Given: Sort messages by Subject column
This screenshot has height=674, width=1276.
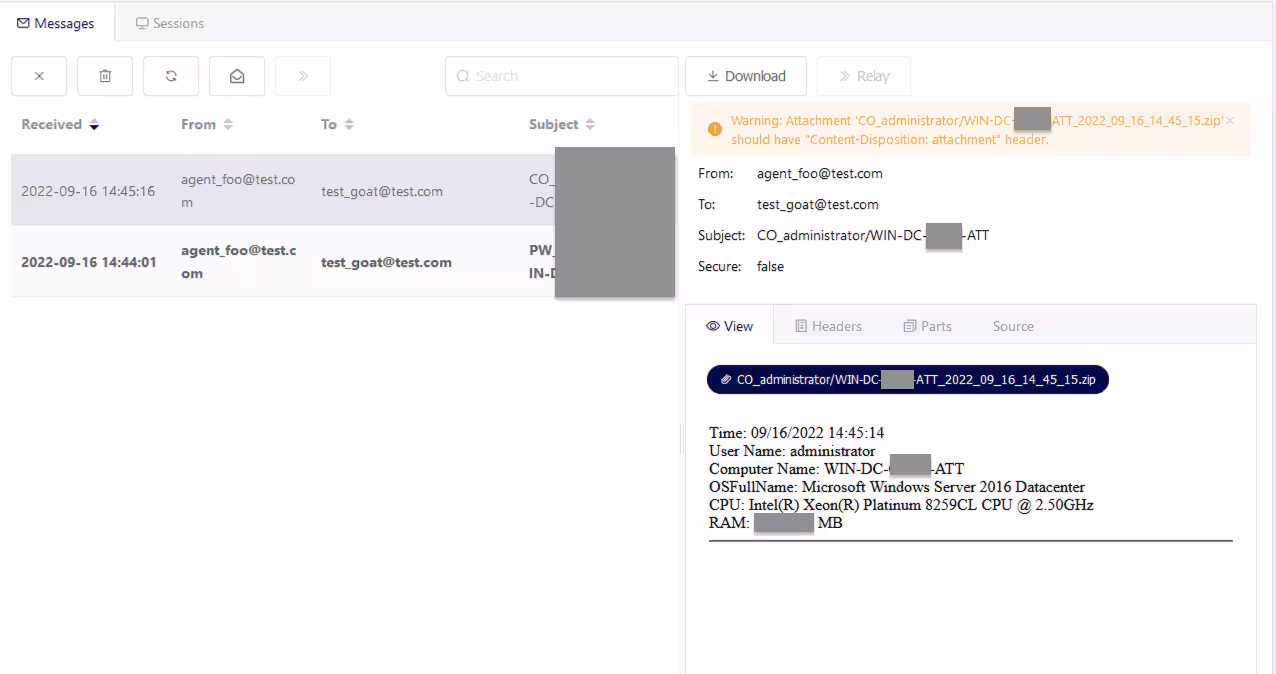Looking at the screenshot, I should tap(561, 125).
